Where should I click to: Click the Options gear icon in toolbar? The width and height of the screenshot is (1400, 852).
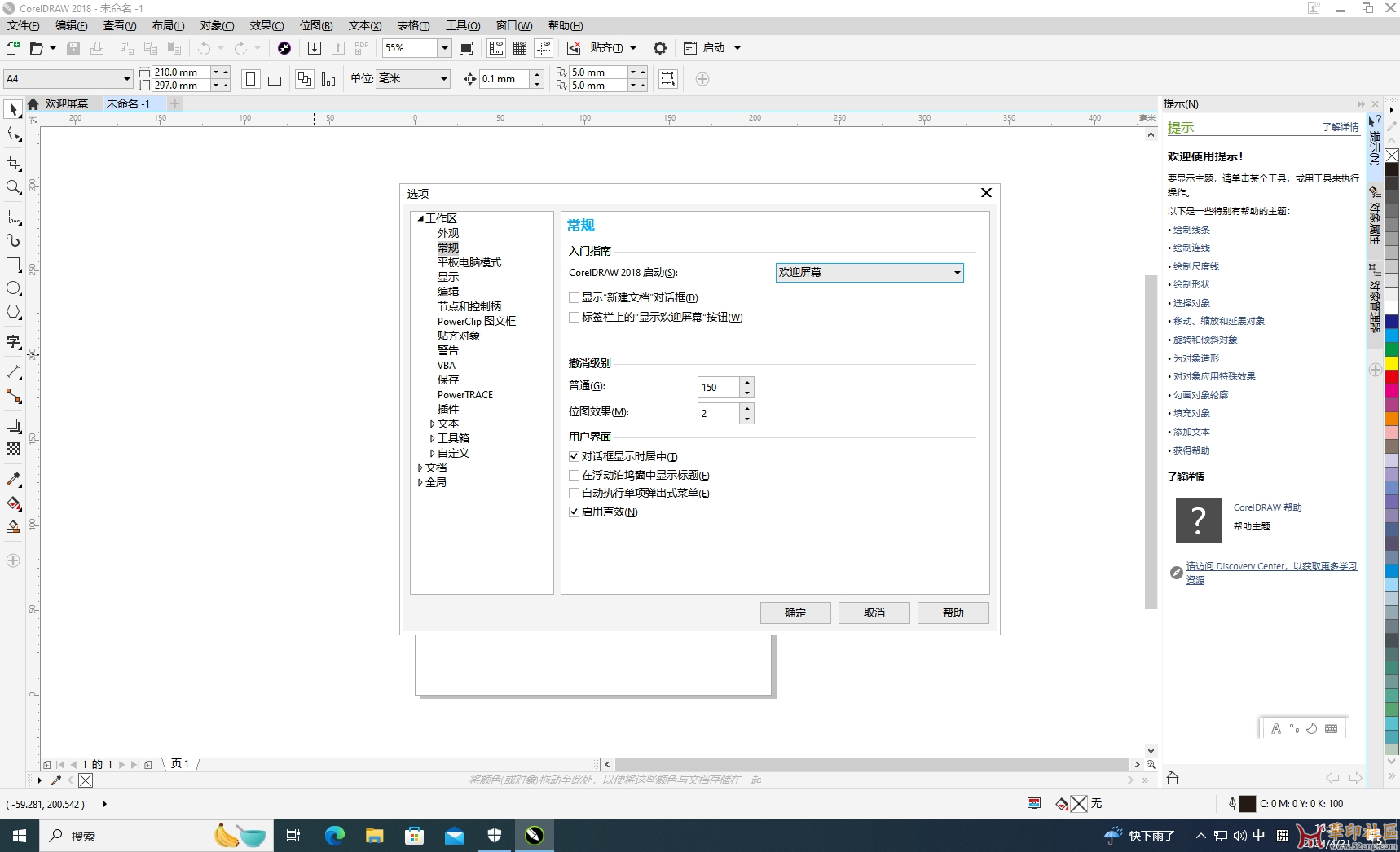[660, 48]
